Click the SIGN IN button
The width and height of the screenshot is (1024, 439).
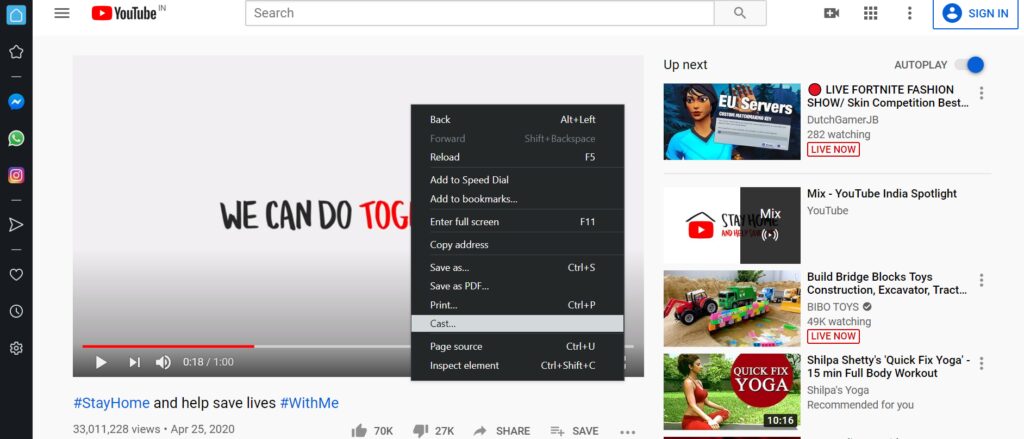975,13
